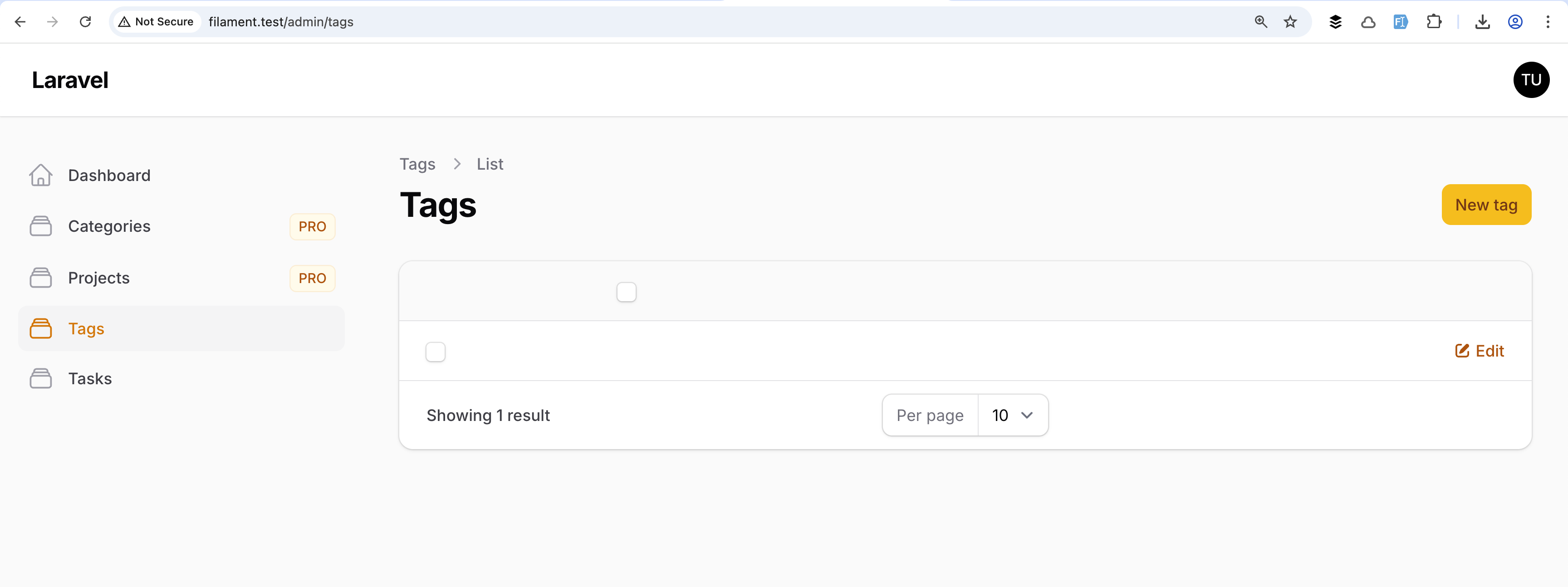
Task: Open the Chrome three-dot menu
Action: [1547, 22]
